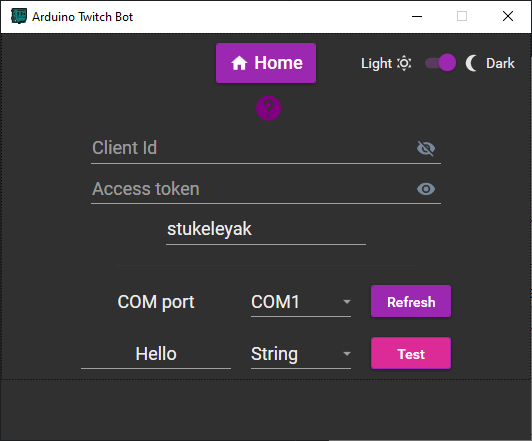The height and width of the screenshot is (441, 532).
Task: Open the COM1 port dropdown
Action: (301, 302)
